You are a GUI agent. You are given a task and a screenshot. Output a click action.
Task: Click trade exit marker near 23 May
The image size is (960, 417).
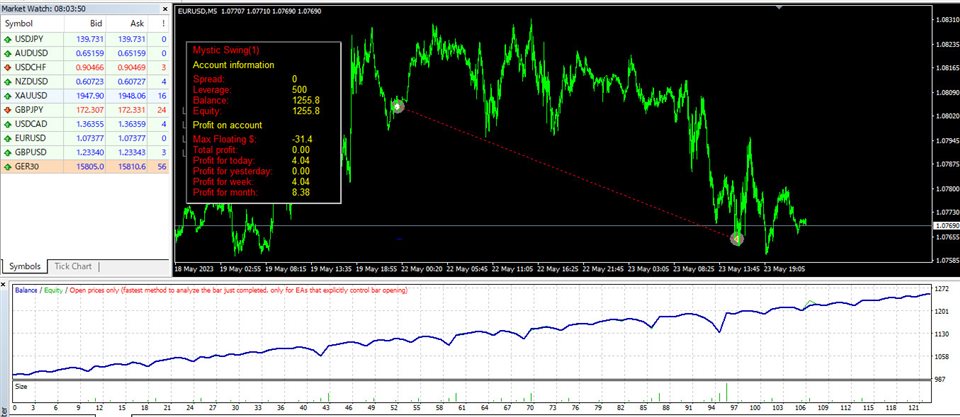(737, 239)
